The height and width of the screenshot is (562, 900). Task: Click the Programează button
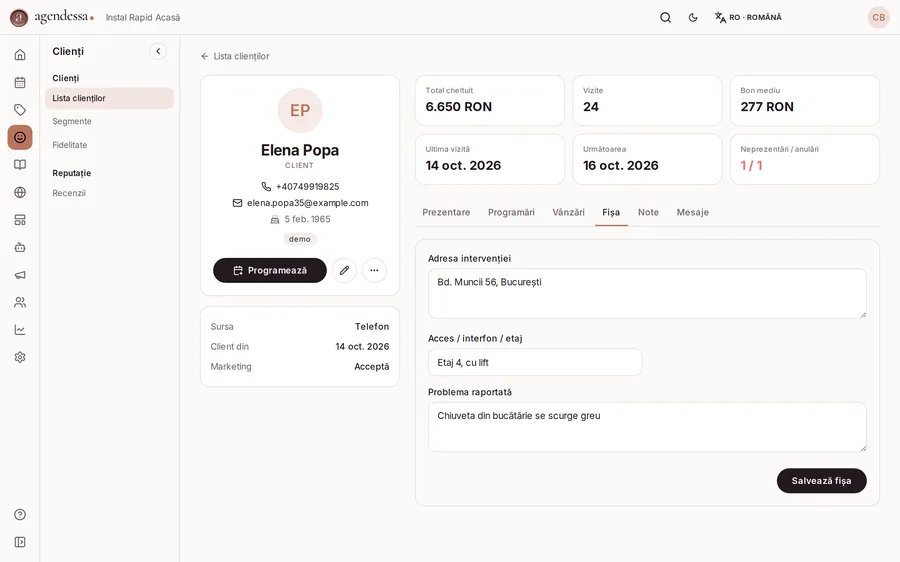pyautogui.click(x=270, y=270)
